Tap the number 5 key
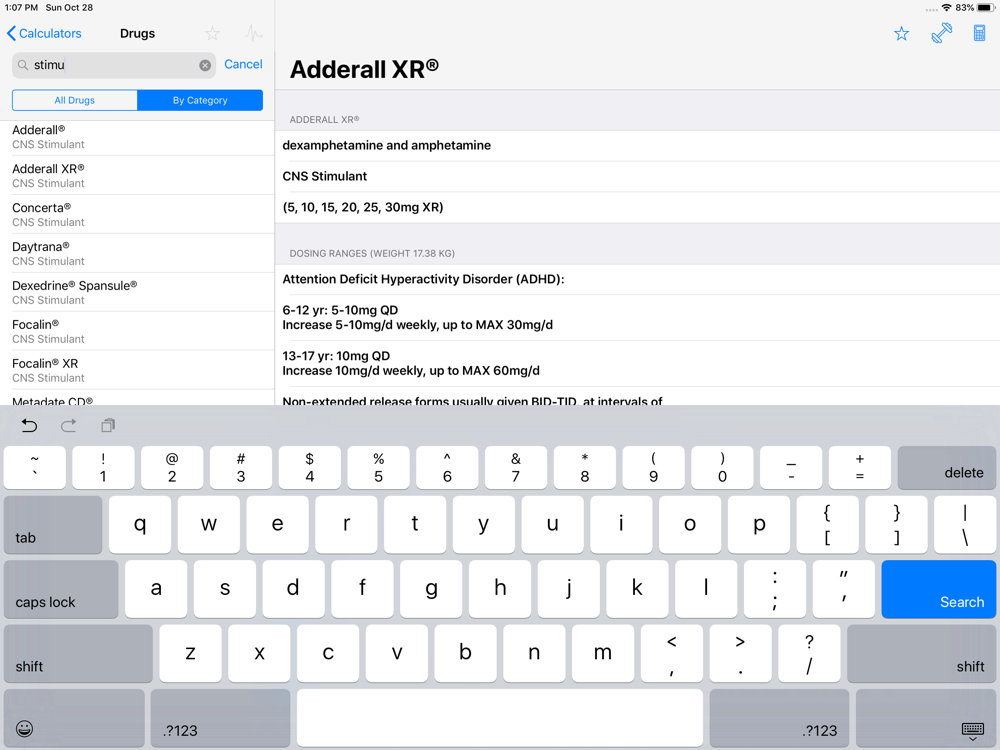Image resolution: width=1000 pixels, height=750 pixels. click(378, 467)
